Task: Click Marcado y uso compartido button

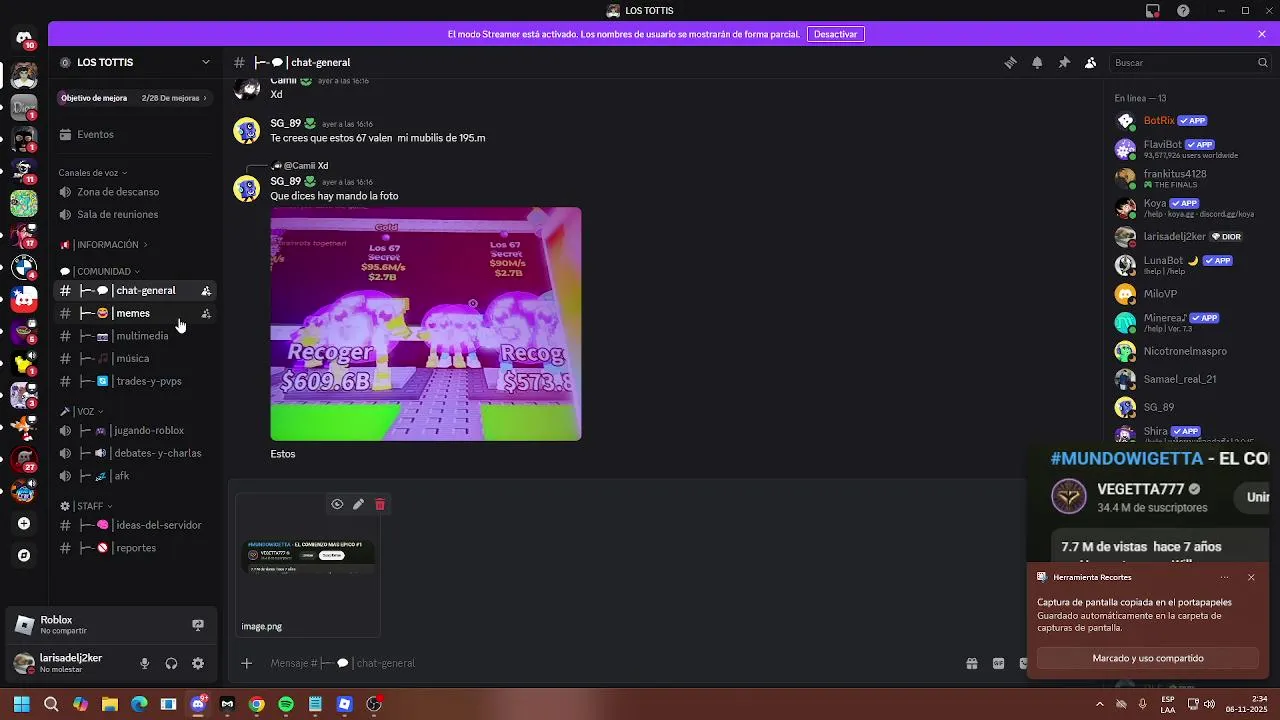Action: point(1148,658)
